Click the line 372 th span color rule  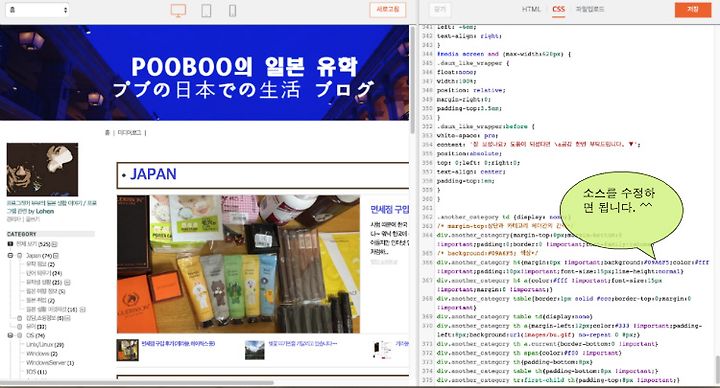coord(529,353)
